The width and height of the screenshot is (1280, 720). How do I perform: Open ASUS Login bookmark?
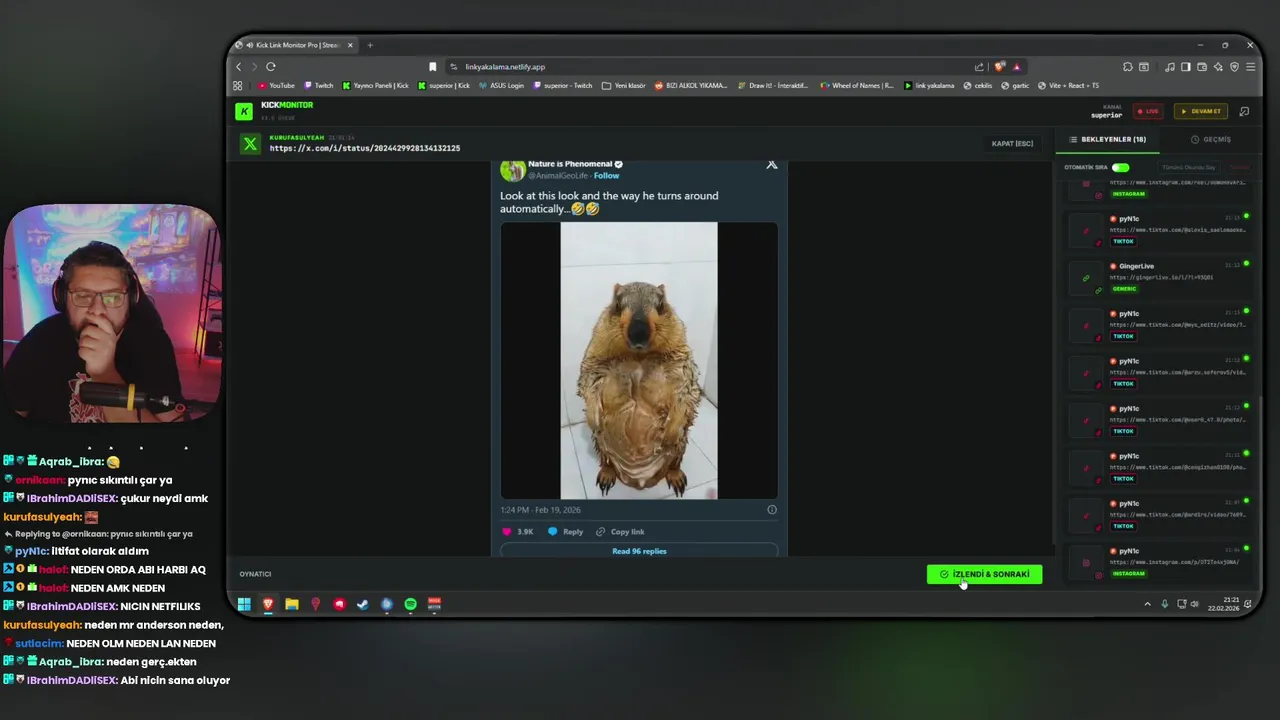(501, 86)
